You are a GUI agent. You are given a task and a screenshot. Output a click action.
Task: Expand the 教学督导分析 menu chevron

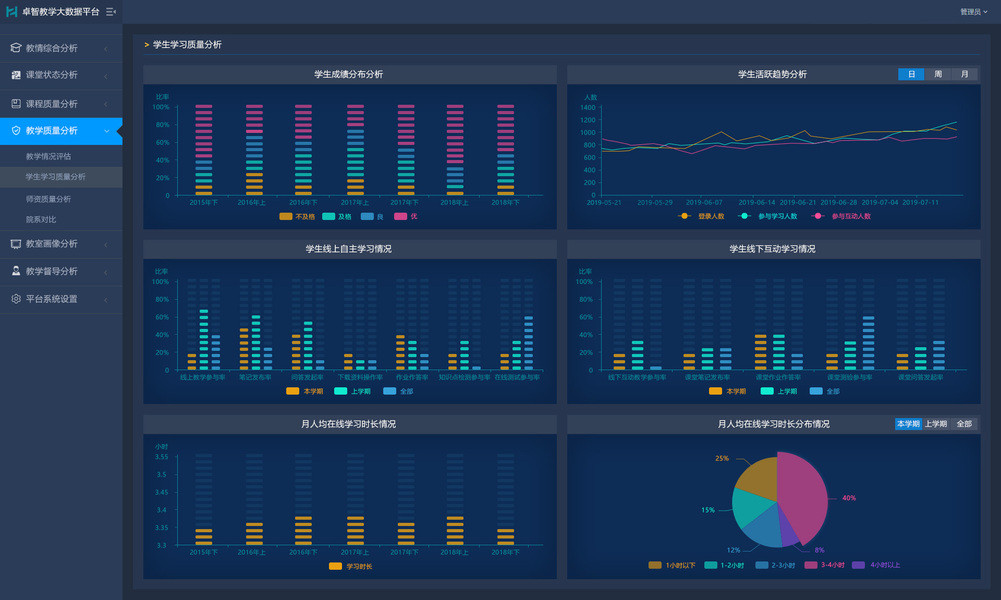(x=106, y=271)
